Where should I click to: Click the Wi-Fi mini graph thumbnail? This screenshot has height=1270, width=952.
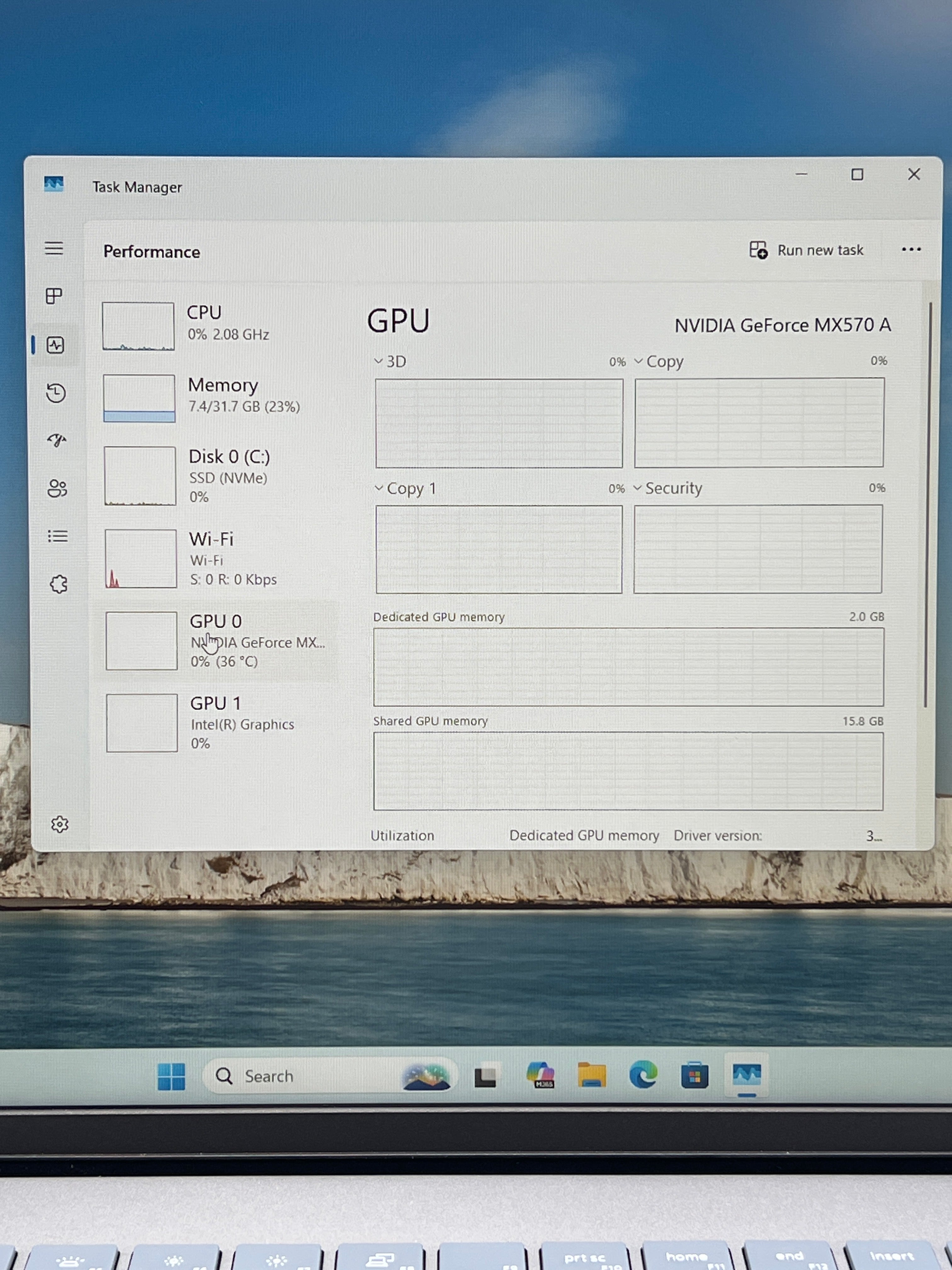141,559
